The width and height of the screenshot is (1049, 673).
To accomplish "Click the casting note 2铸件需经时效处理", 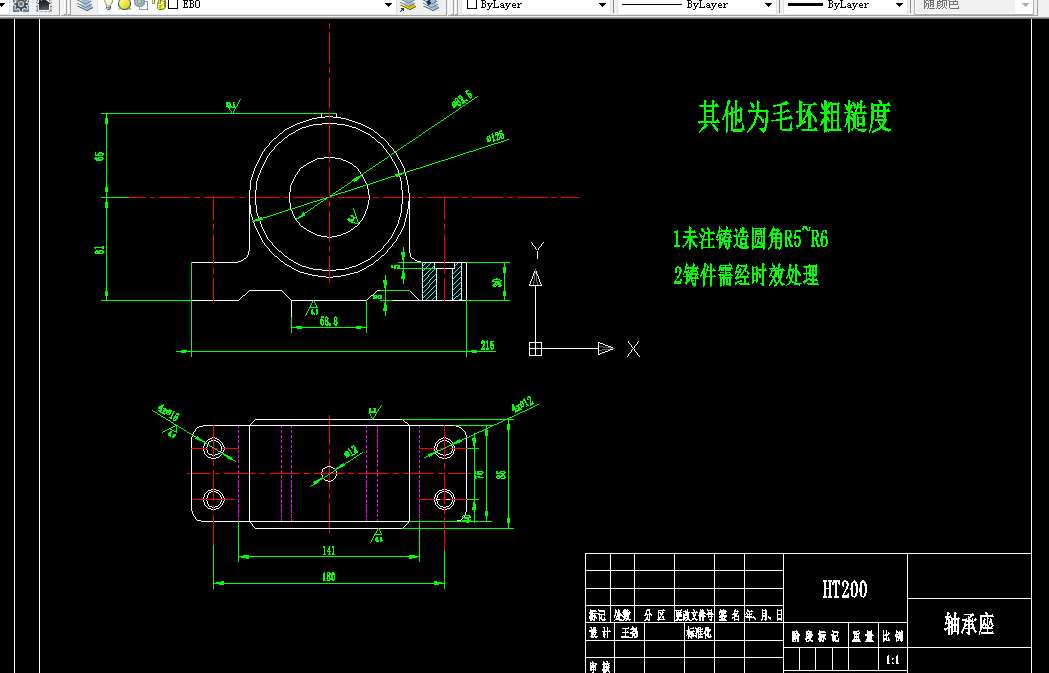I will click(748, 277).
